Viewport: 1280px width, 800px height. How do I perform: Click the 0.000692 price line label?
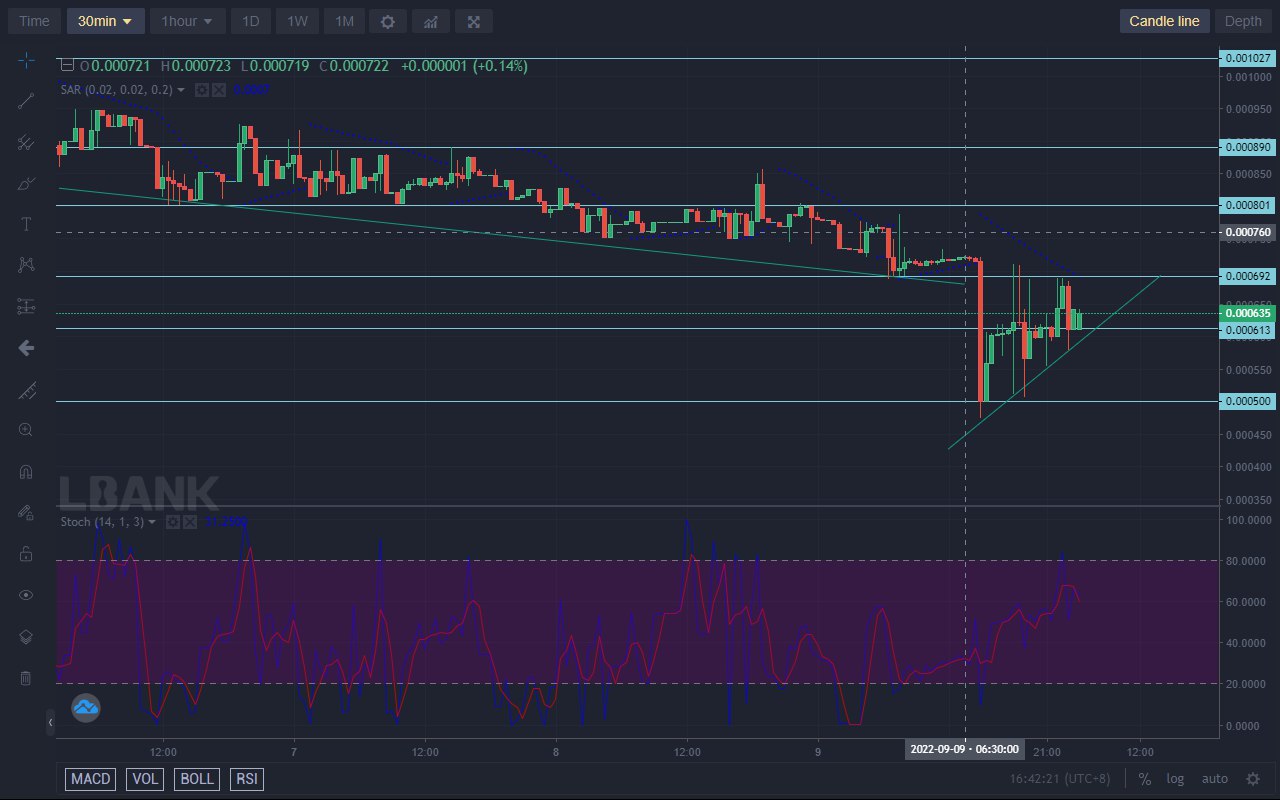[x=1247, y=276]
